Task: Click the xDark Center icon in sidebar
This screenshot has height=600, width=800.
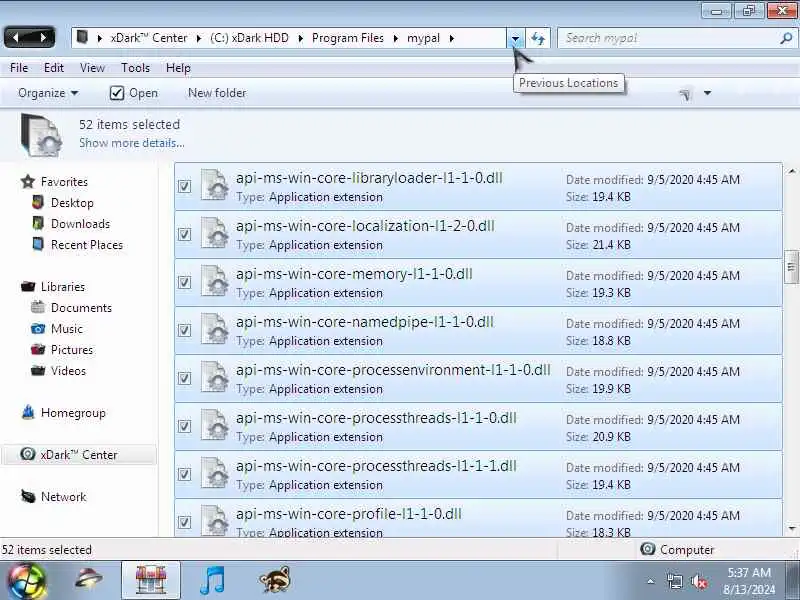Action: (x=28, y=454)
